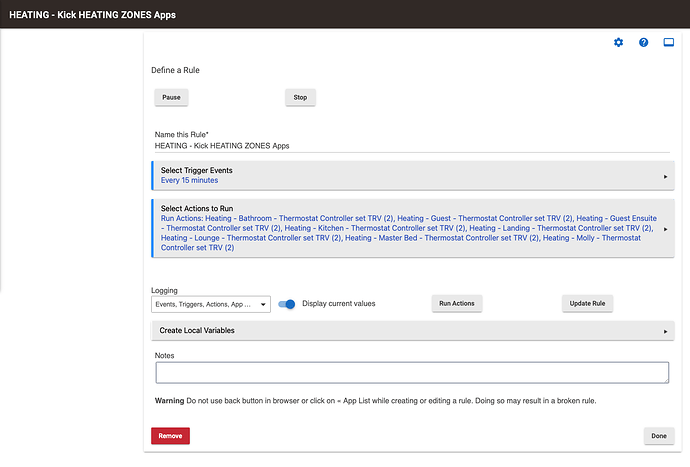Viewport: 690px width, 467px height.
Task: Open the Every 15 minutes trigger link
Action: 189,180
